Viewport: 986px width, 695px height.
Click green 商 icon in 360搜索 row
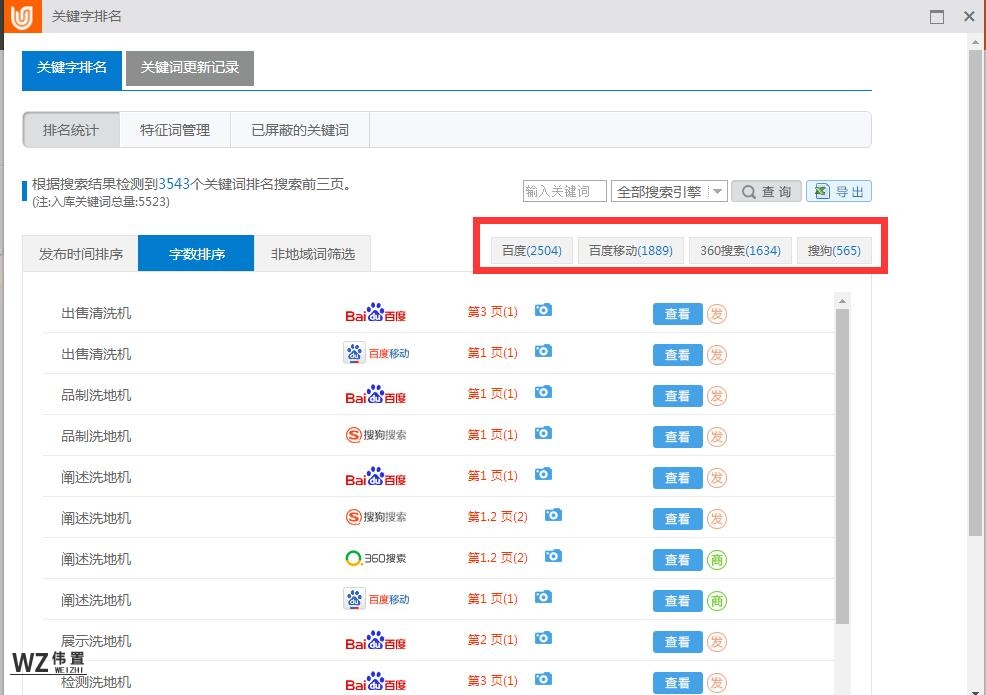tap(717, 560)
